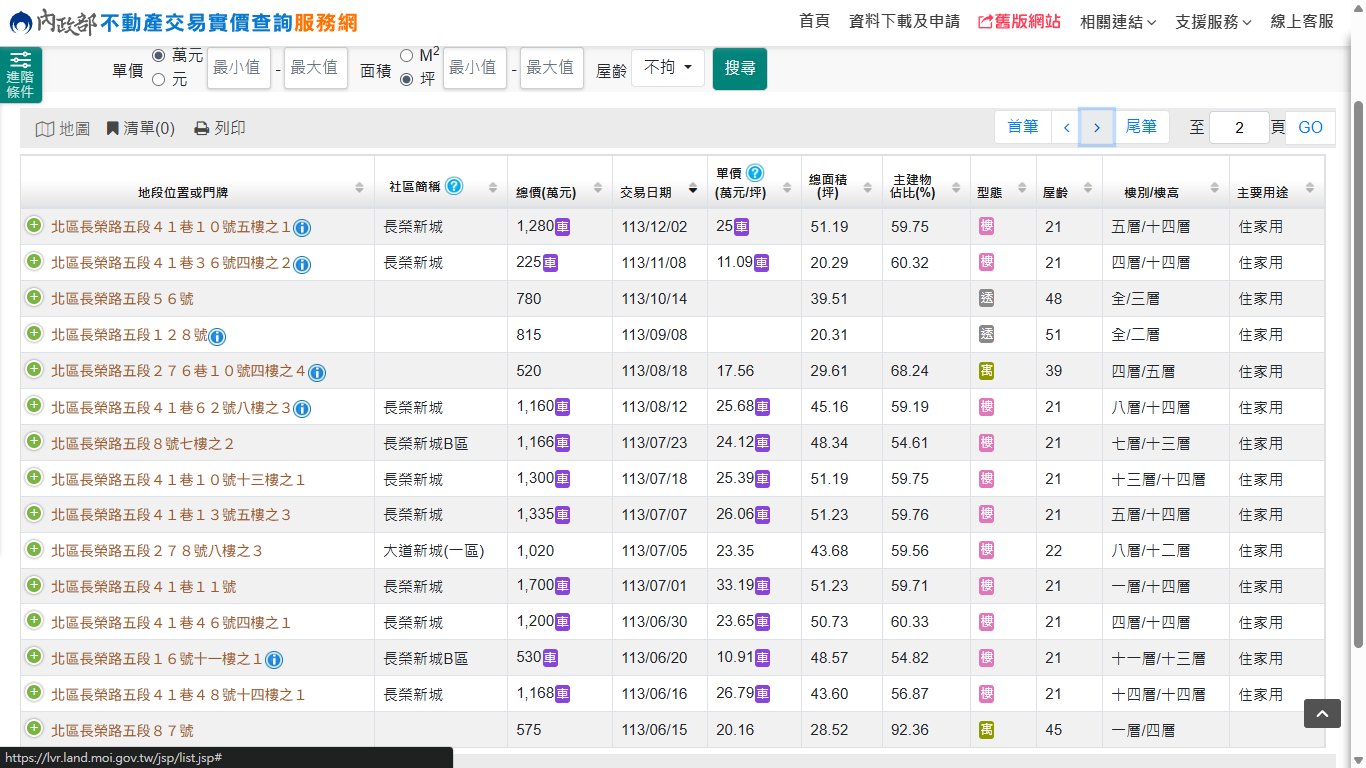Expand 支援服務 dropdown menu
This screenshot has width=1366, height=768.
[1213, 21]
